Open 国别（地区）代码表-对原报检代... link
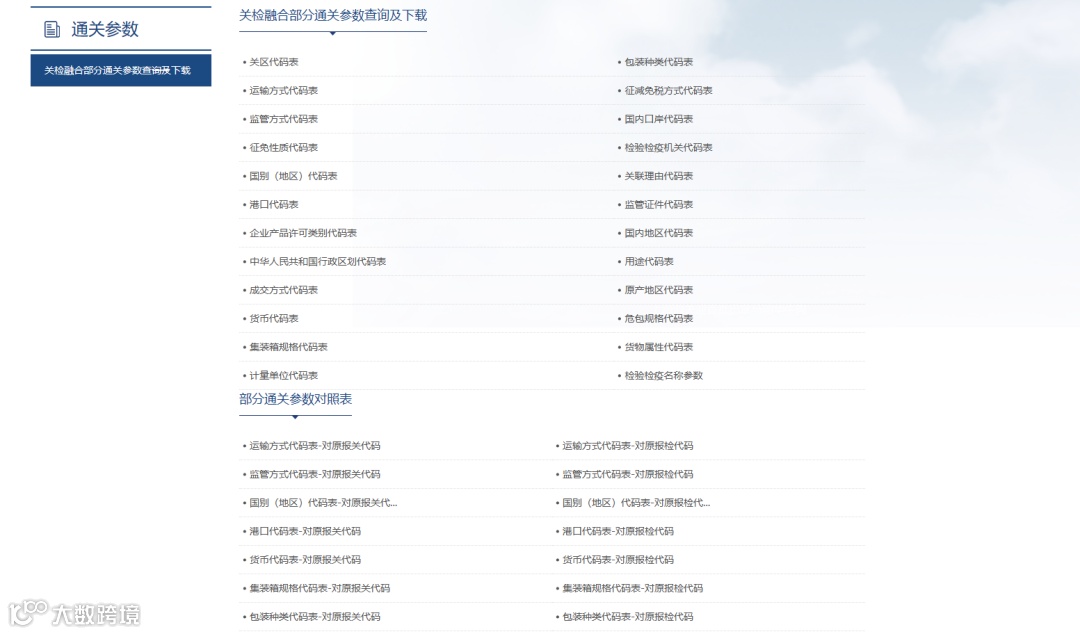 pyautogui.click(x=636, y=503)
